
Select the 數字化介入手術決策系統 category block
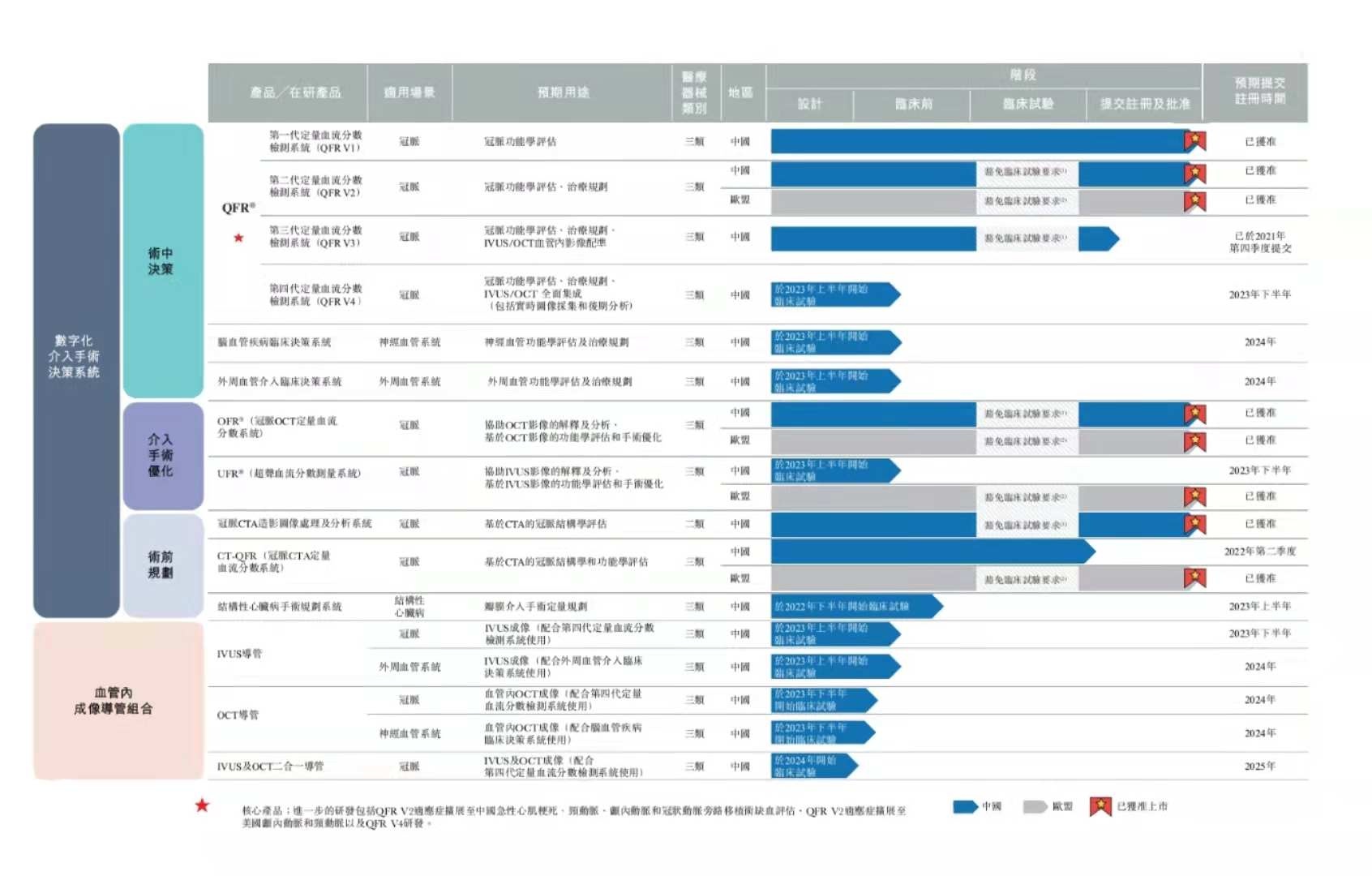point(76,371)
